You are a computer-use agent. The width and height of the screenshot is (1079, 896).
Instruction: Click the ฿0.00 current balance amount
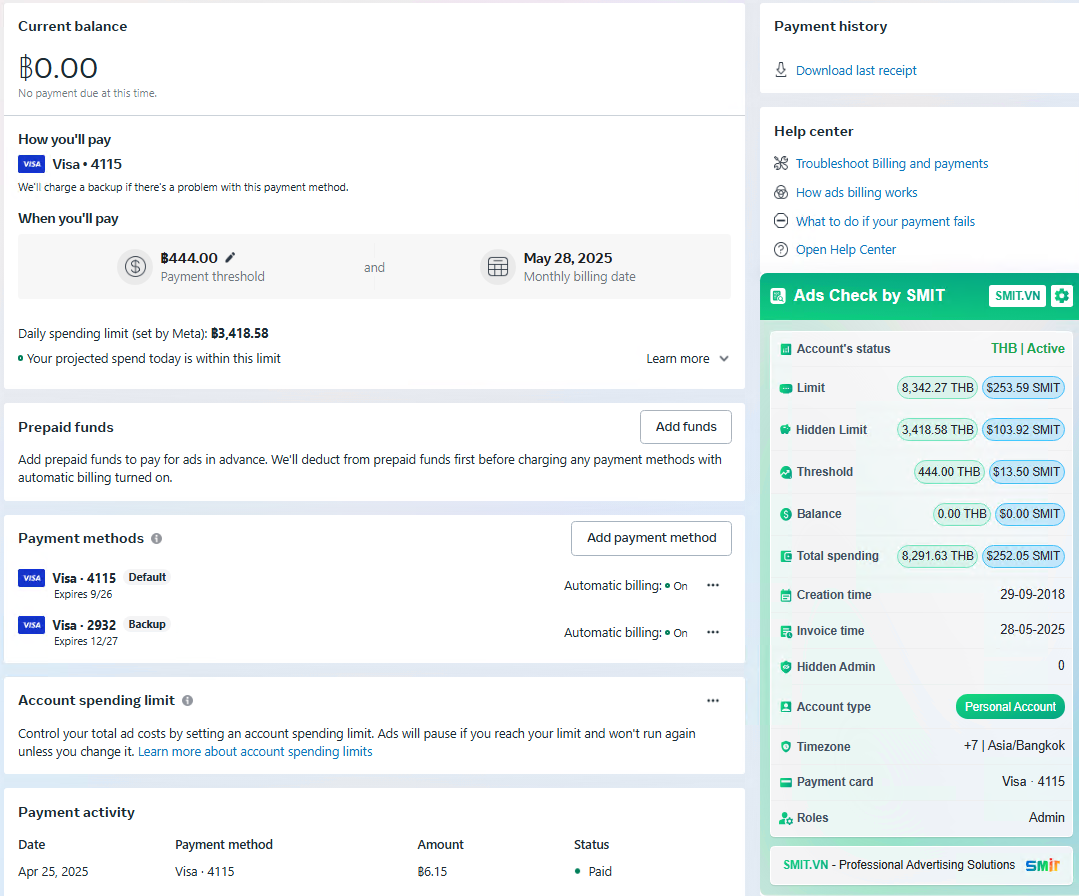tap(58, 68)
